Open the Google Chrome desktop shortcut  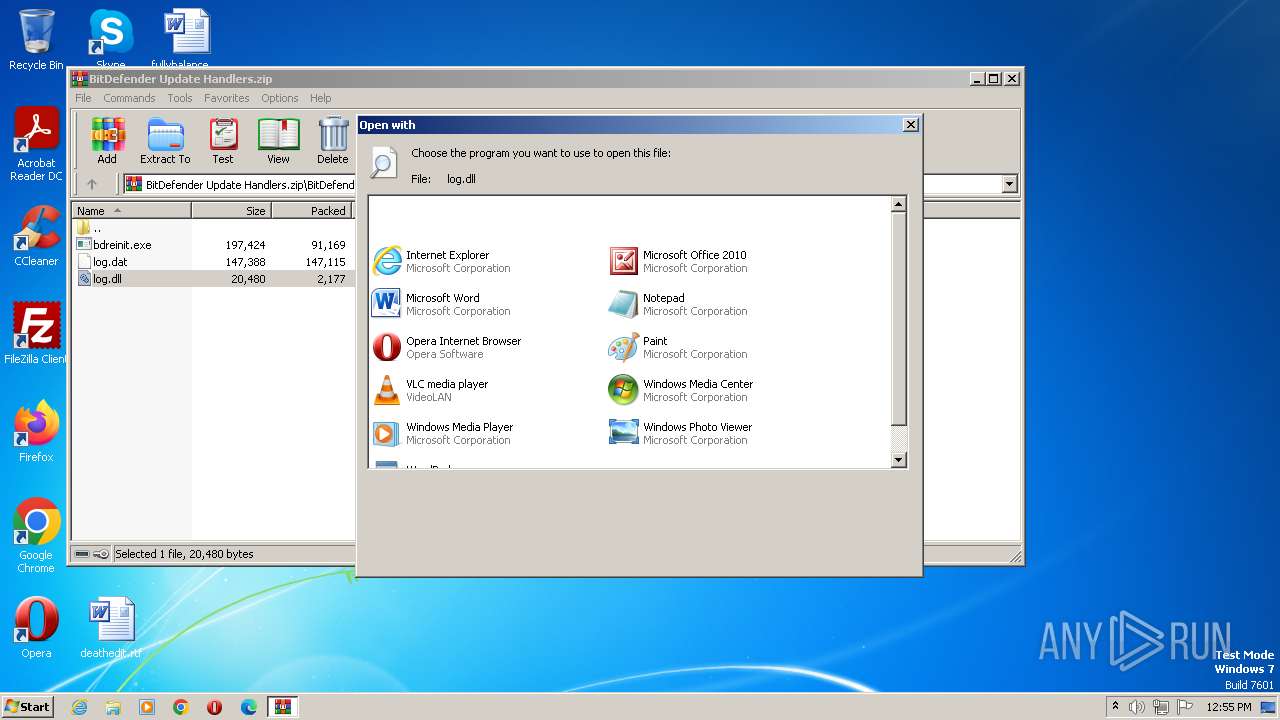(x=36, y=536)
